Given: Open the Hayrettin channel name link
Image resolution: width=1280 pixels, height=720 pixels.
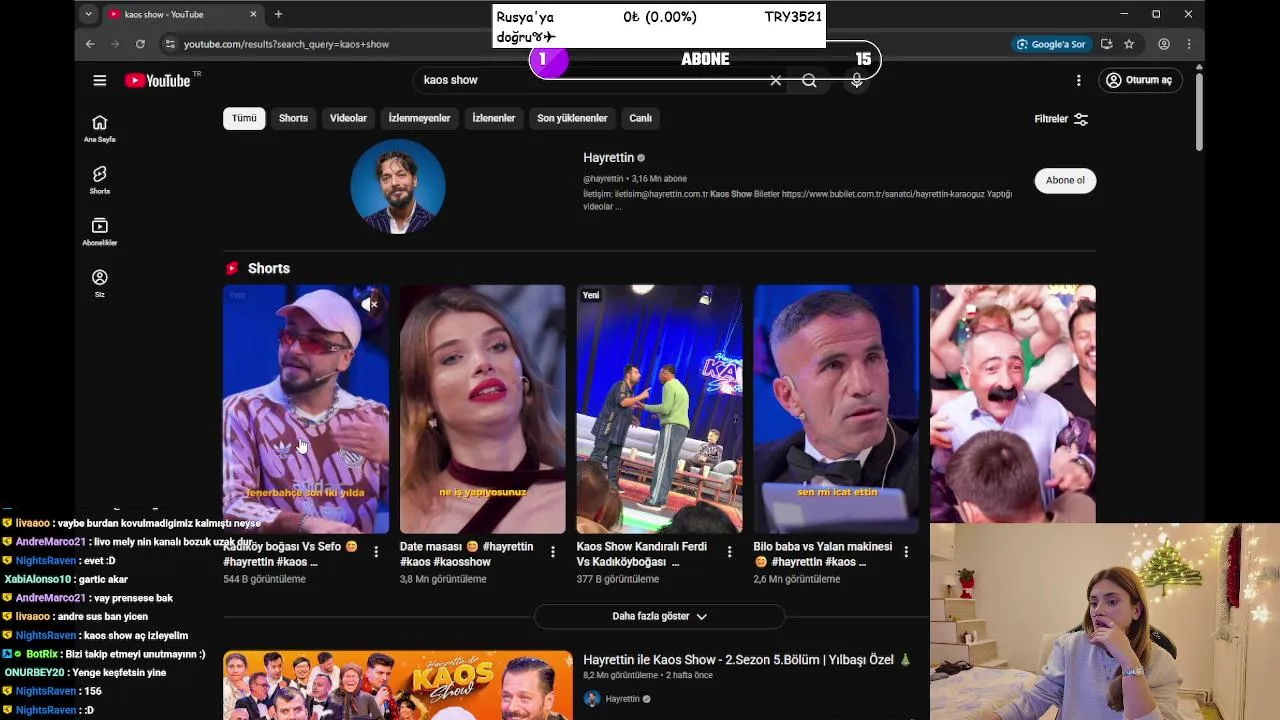Looking at the screenshot, I should point(609,157).
